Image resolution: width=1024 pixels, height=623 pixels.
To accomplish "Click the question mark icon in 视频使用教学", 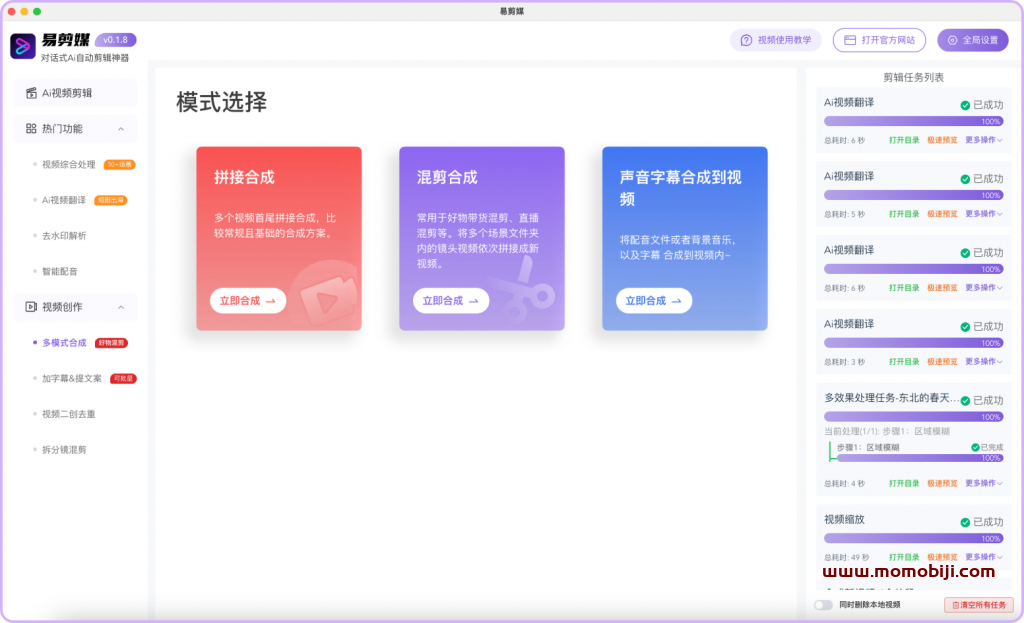I will click(745, 40).
